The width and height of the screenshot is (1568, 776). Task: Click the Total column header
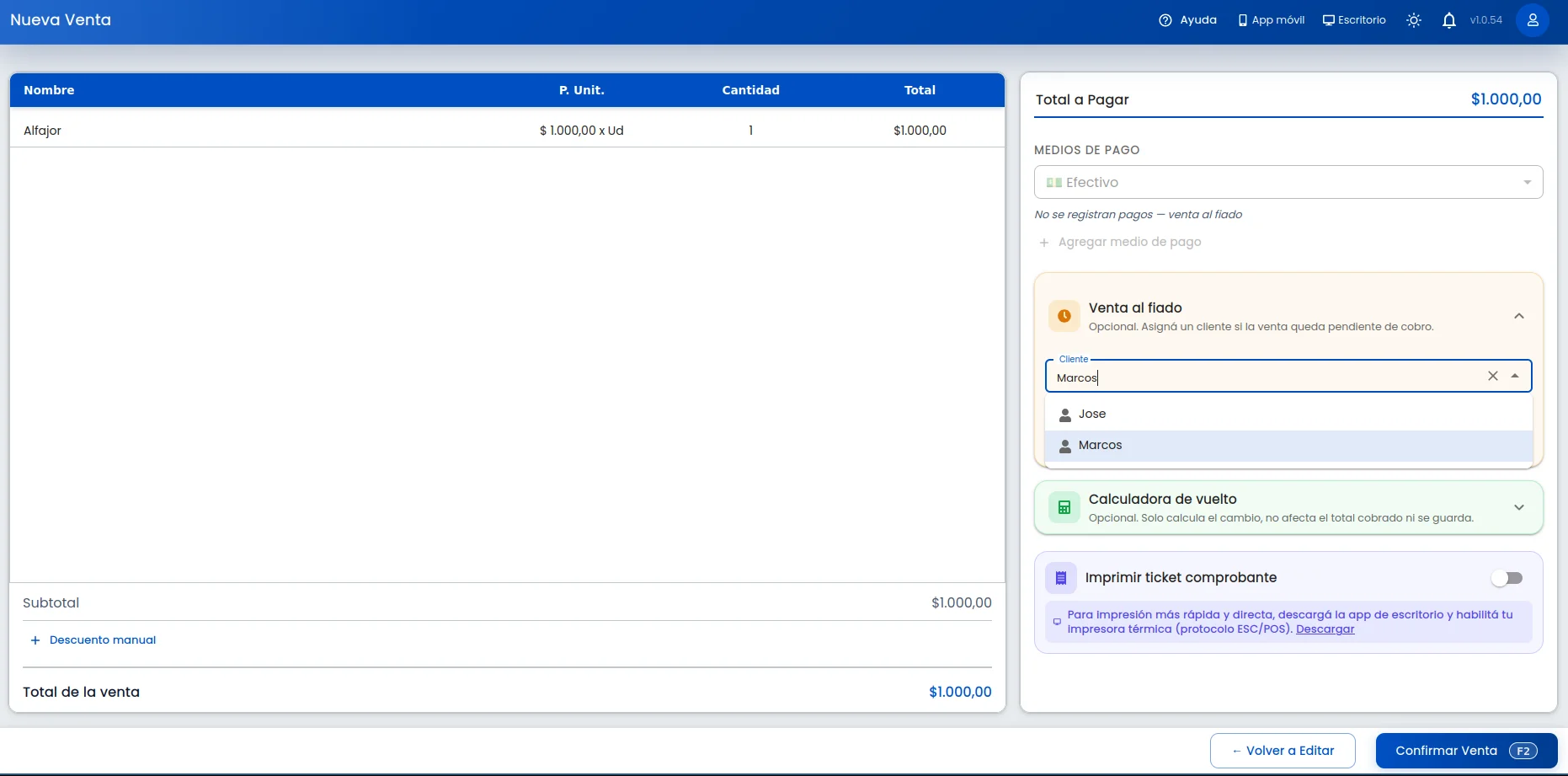tap(920, 90)
